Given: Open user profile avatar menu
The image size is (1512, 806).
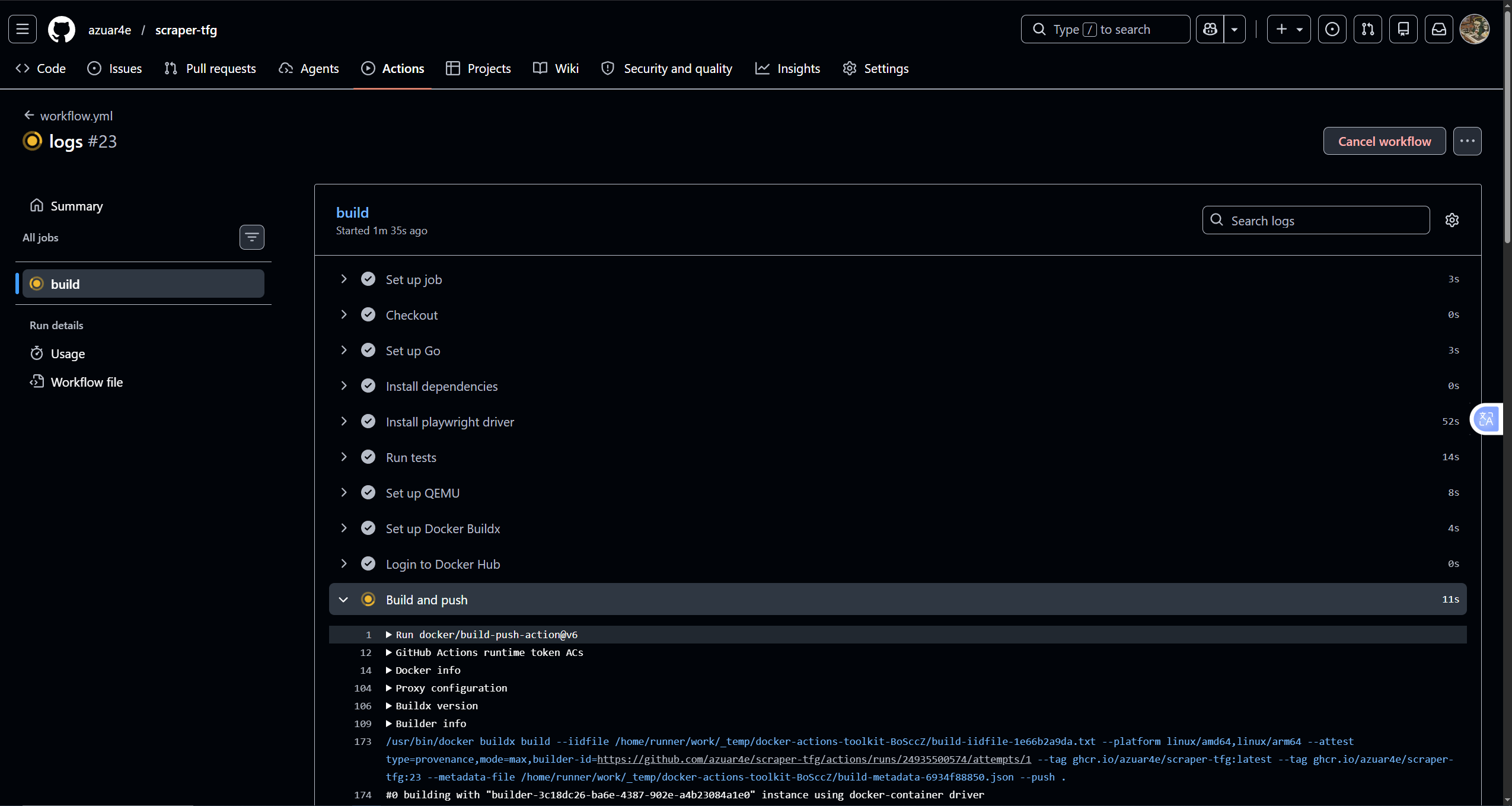Looking at the screenshot, I should tap(1475, 29).
